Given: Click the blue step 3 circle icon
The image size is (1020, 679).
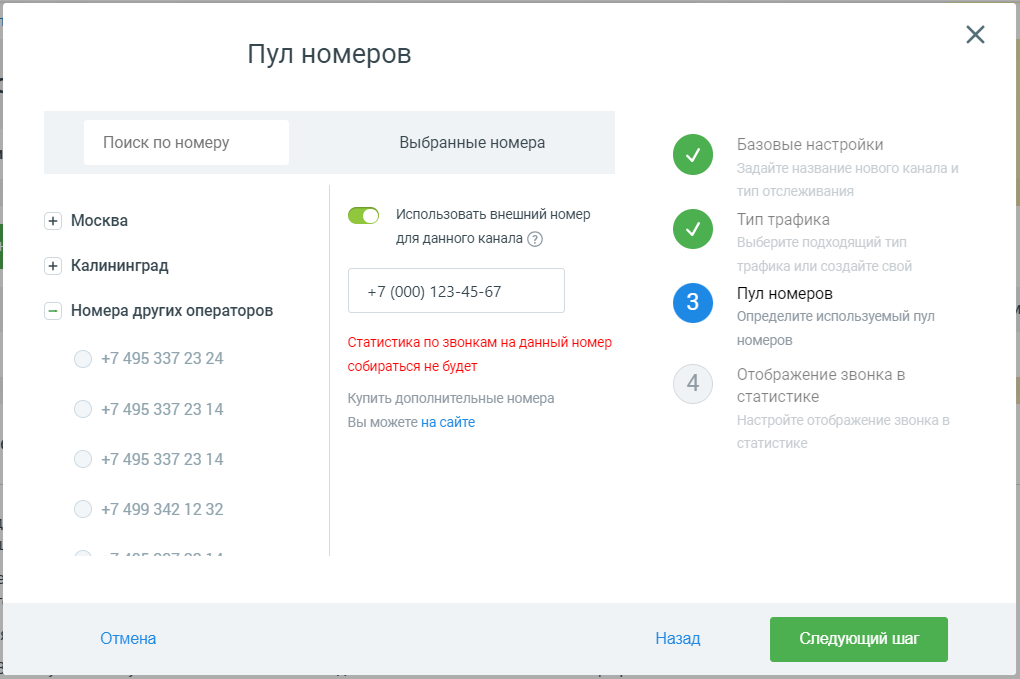Looking at the screenshot, I should tap(693, 302).
